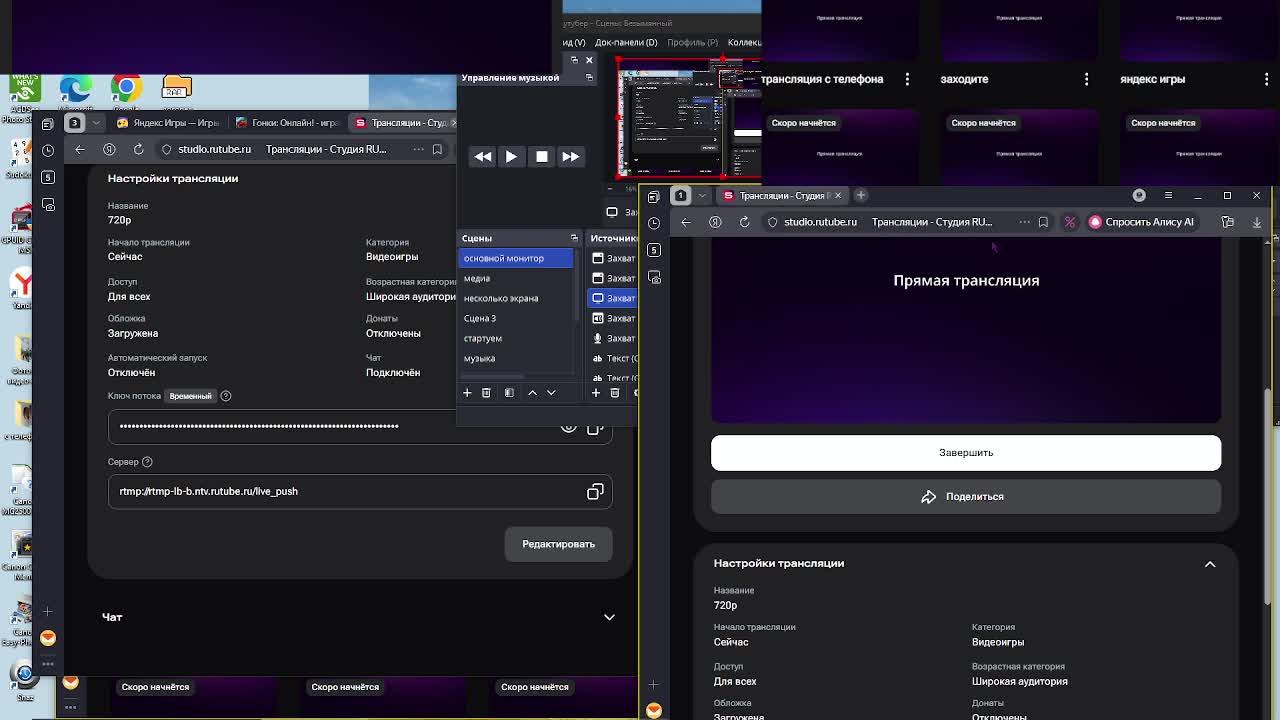Move selected OBS scene down
Screen dimensions: 1280x720
[551, 393]
